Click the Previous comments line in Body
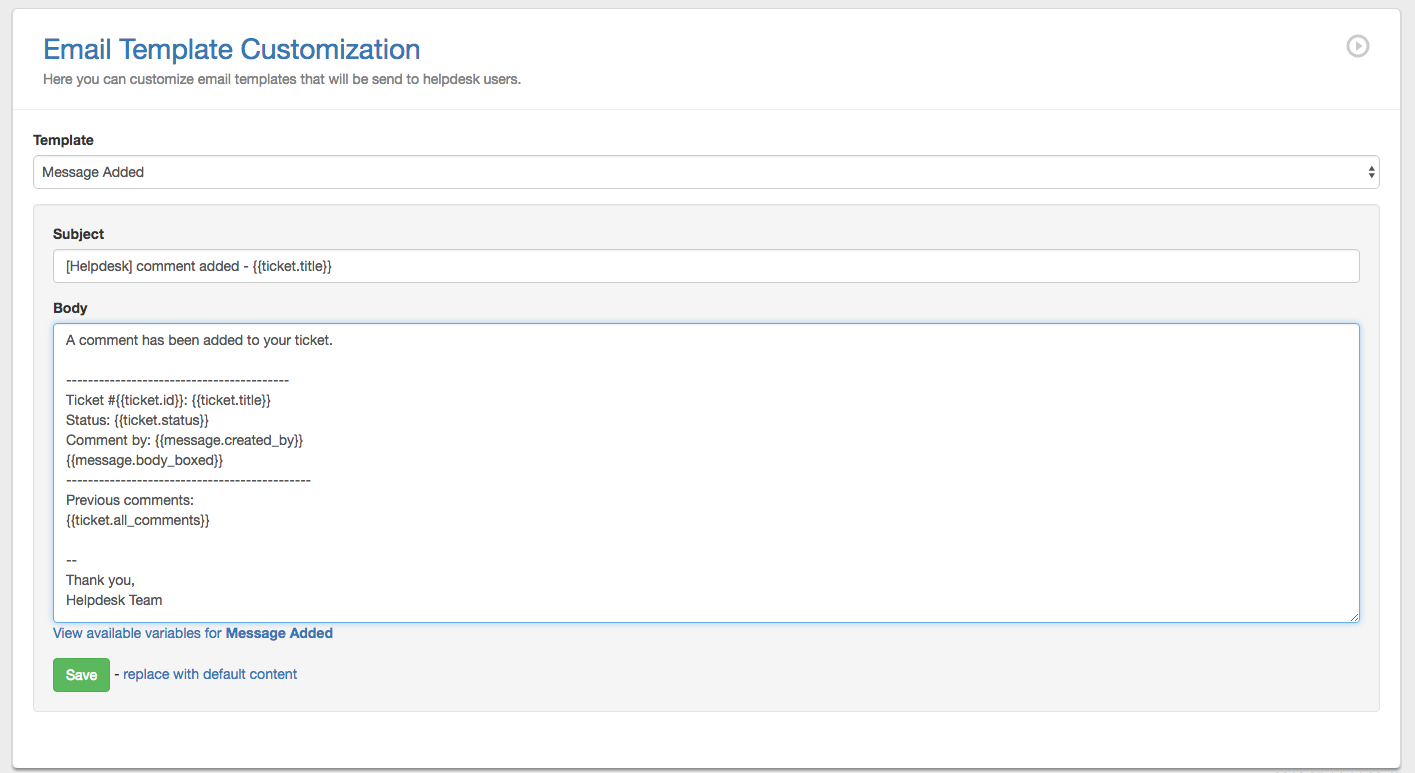Viewport: 1415px width, 773px height. 130,500
